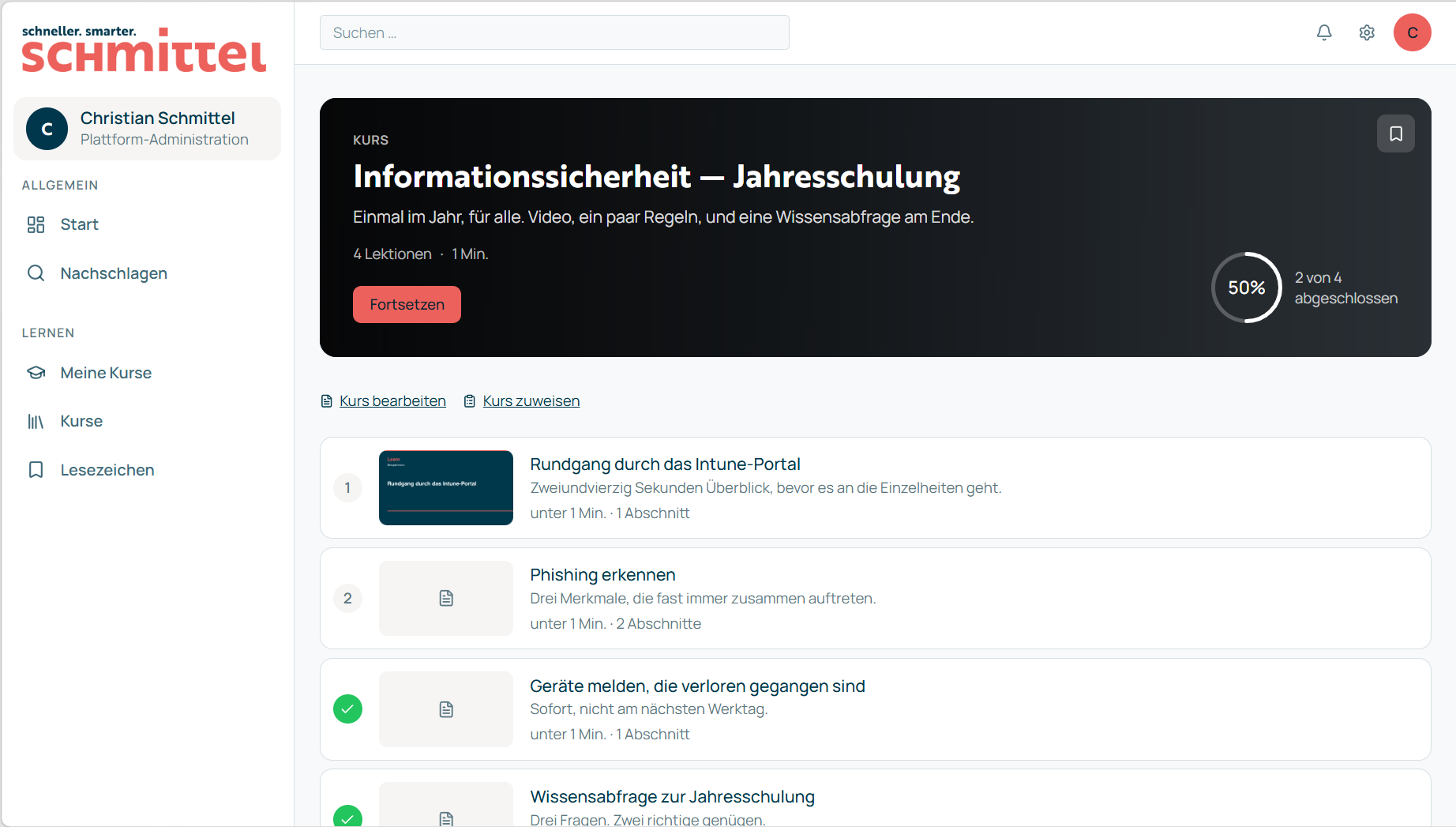Open the notifications bell
This screenshot has height=827, width=1456.
tap(1324, 32)
